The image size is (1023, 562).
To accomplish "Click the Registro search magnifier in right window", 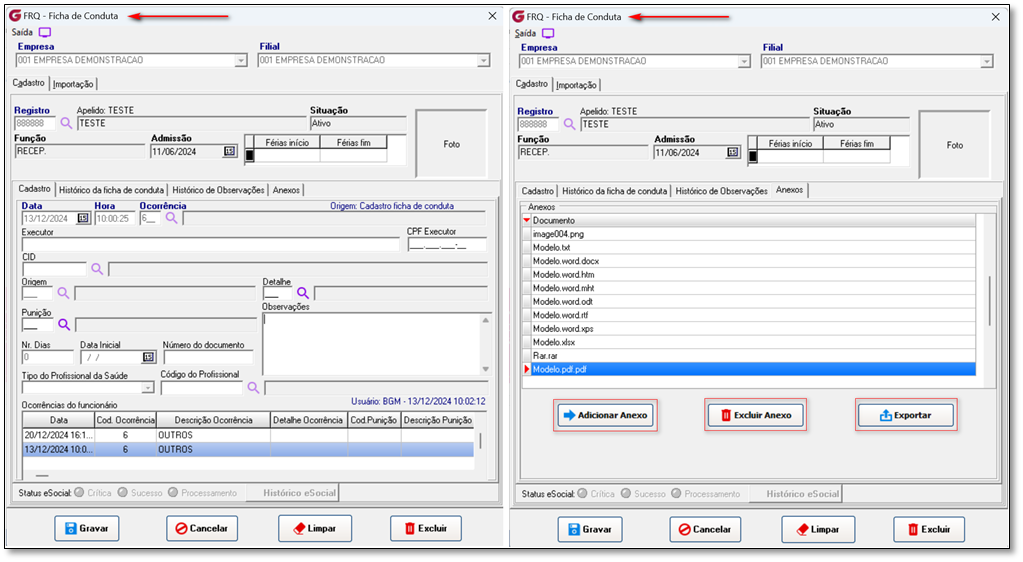I will (569, 124).
